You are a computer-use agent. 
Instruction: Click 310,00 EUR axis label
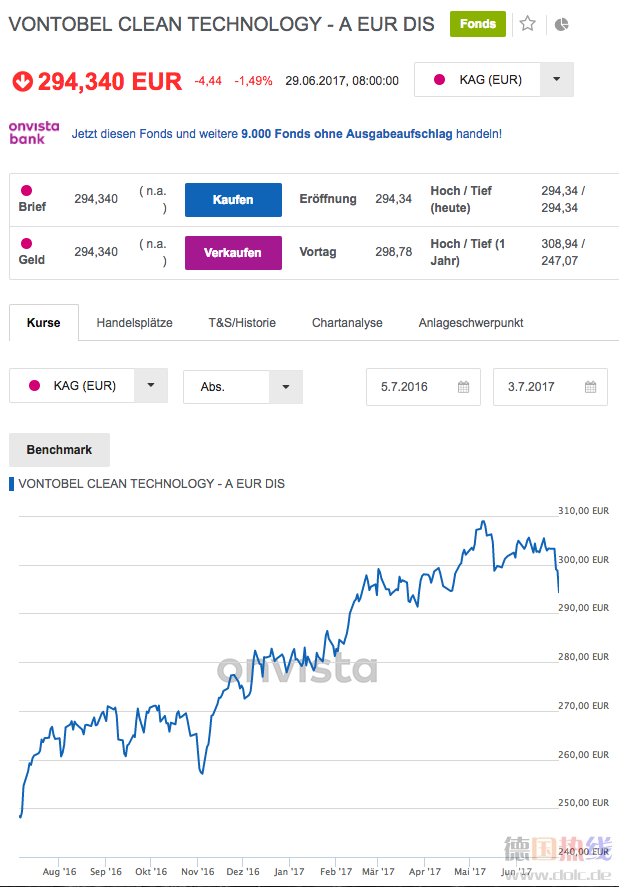583,511
